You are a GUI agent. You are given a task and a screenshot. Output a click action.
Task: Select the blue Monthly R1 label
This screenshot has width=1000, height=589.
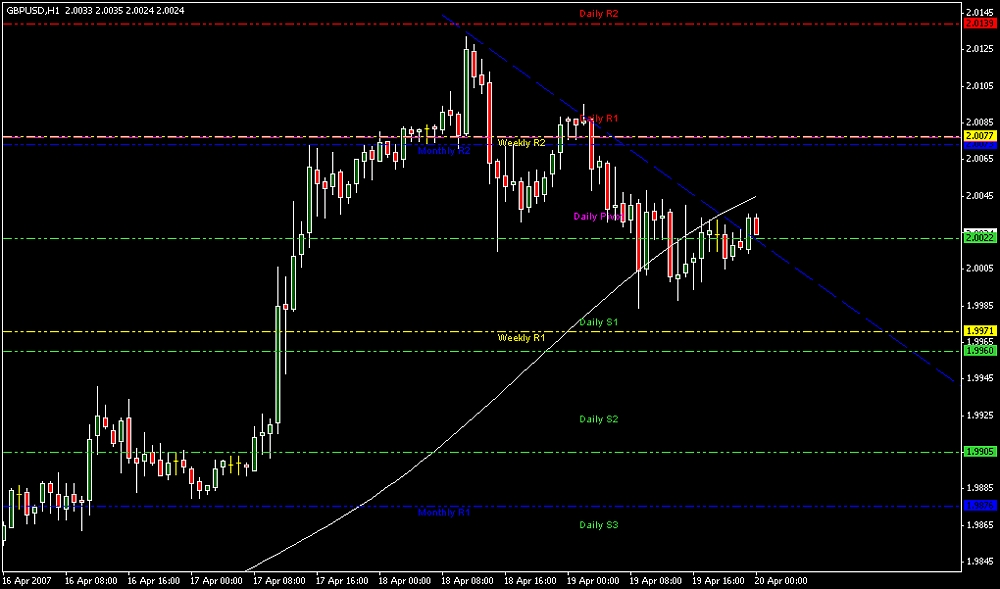click(x=444, y=512)
